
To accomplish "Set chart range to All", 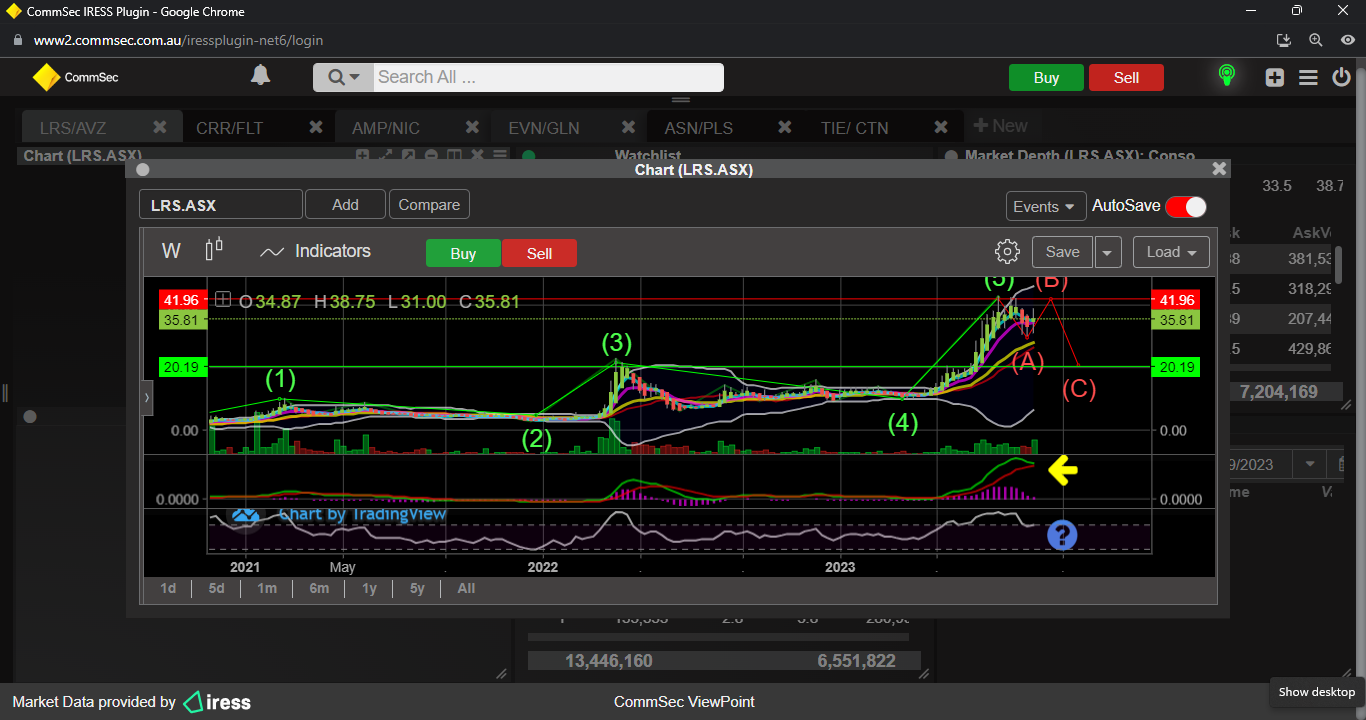I will tap(466, 588).
